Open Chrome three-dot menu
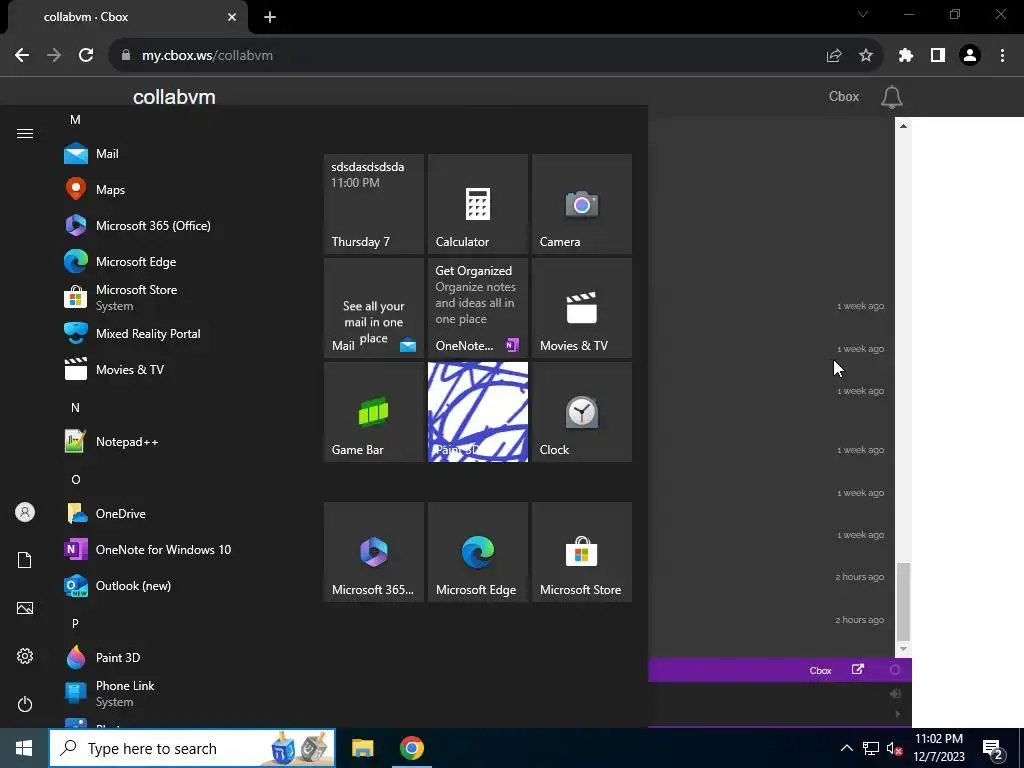The height and width of the screenshot is (768, 1024). point(1002,56)
